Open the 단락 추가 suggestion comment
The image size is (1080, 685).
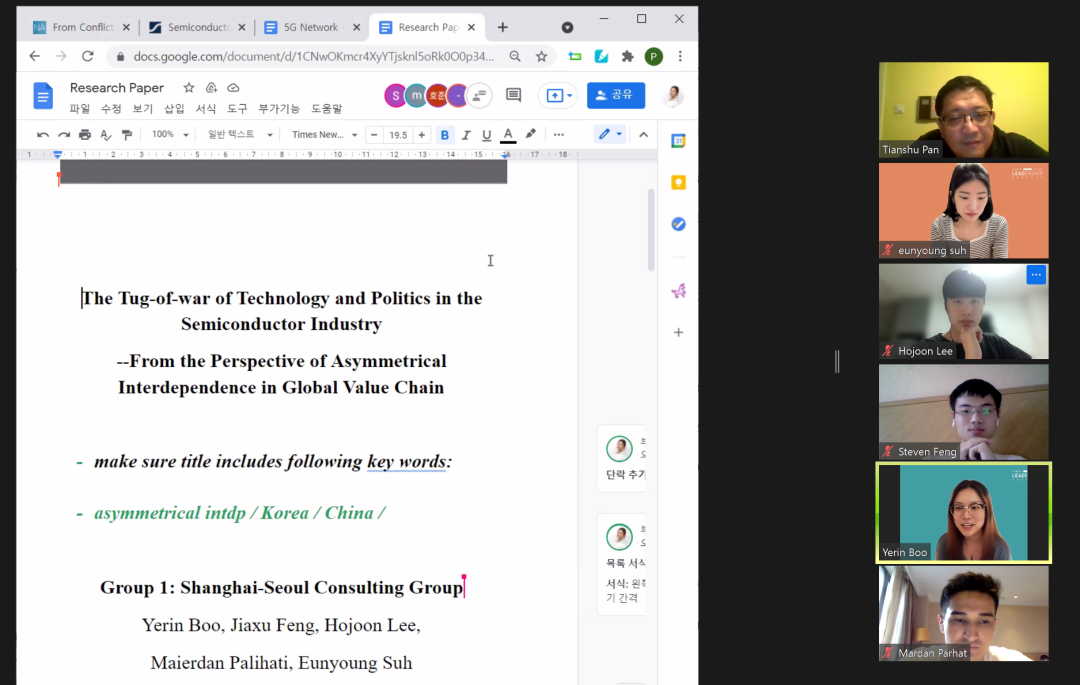[x=621, y=459]
